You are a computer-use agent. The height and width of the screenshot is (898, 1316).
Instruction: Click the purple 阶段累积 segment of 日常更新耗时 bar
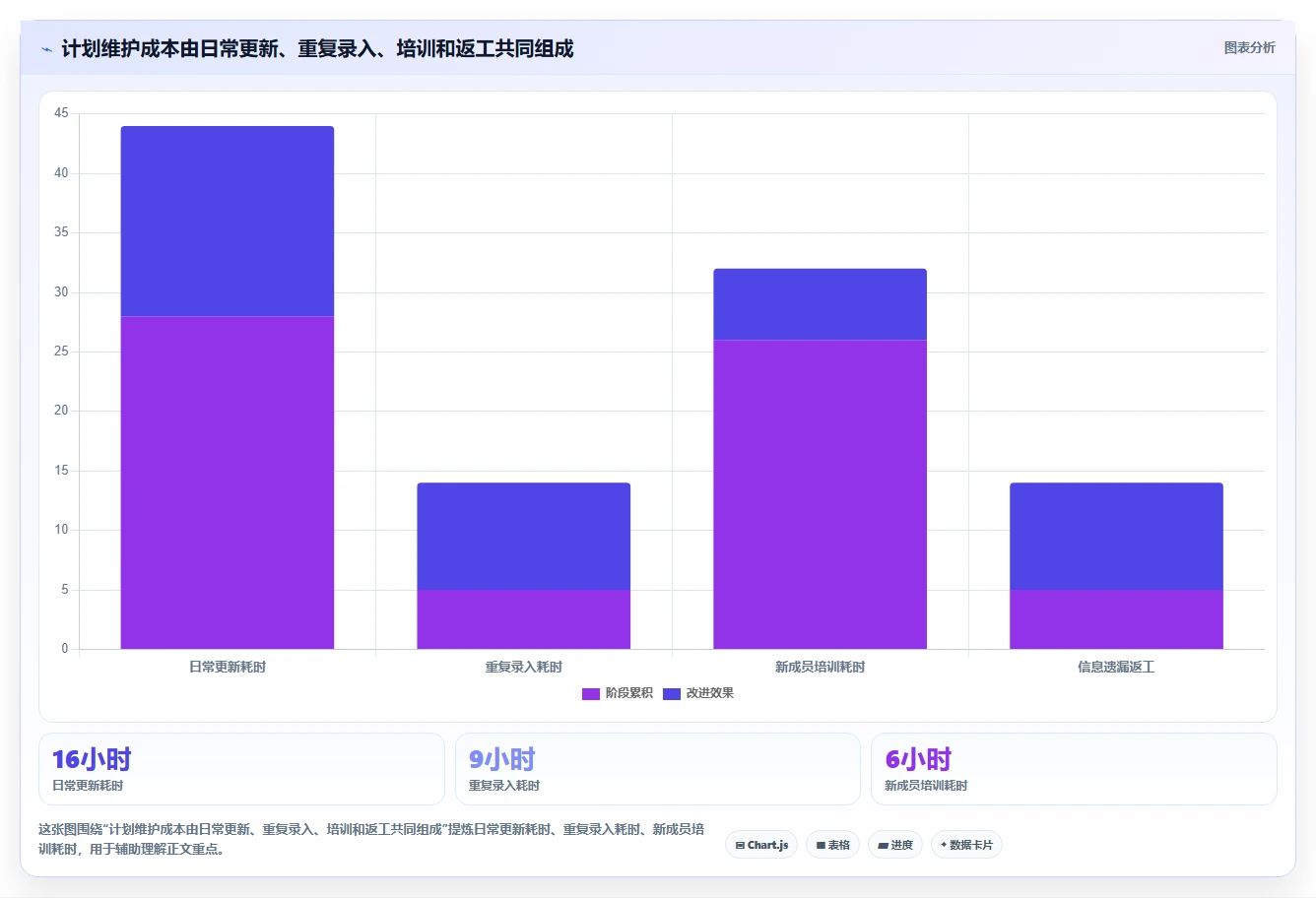click(228, 482)
